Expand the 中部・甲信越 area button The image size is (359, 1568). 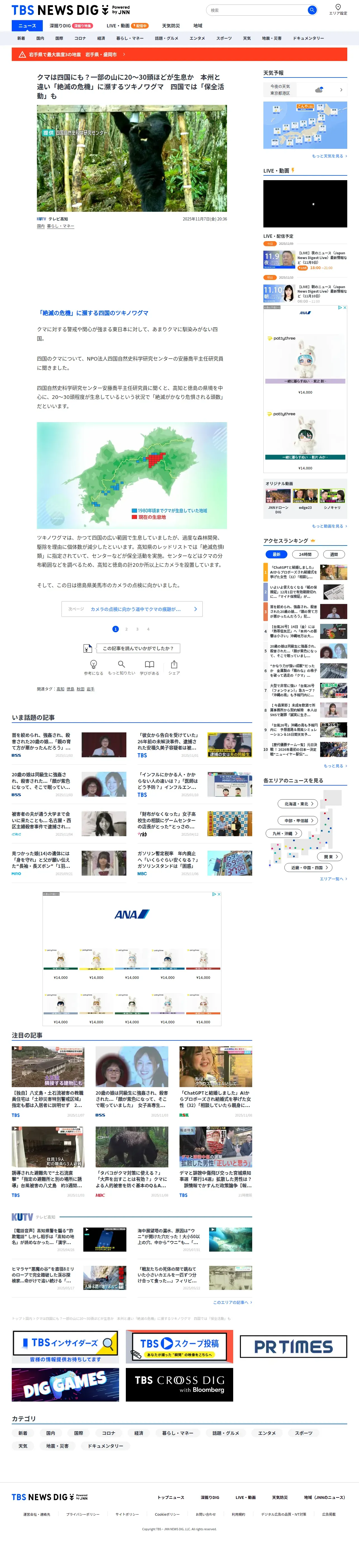click(x=297, y=821)
